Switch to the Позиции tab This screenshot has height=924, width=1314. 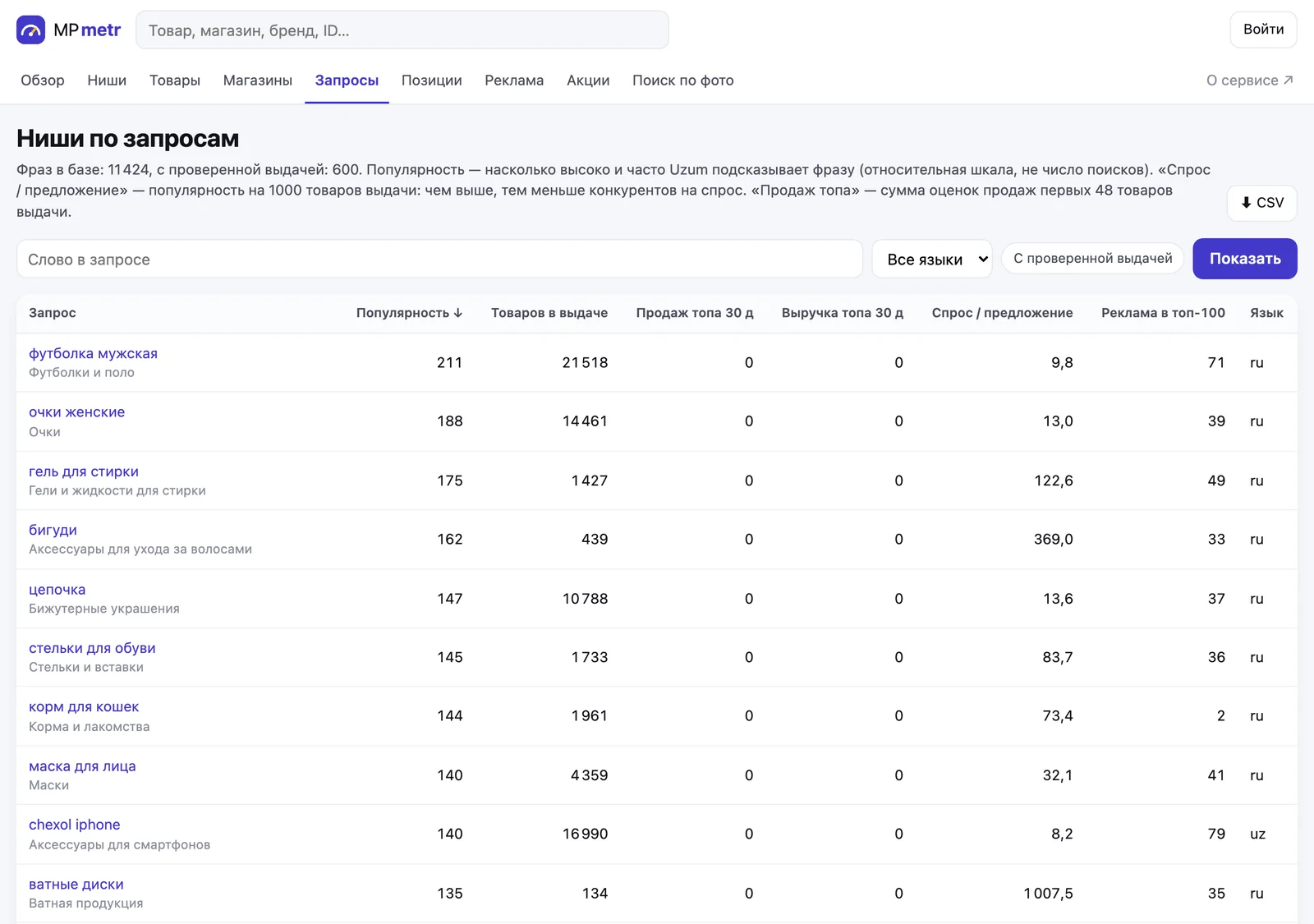click(431, 80)
